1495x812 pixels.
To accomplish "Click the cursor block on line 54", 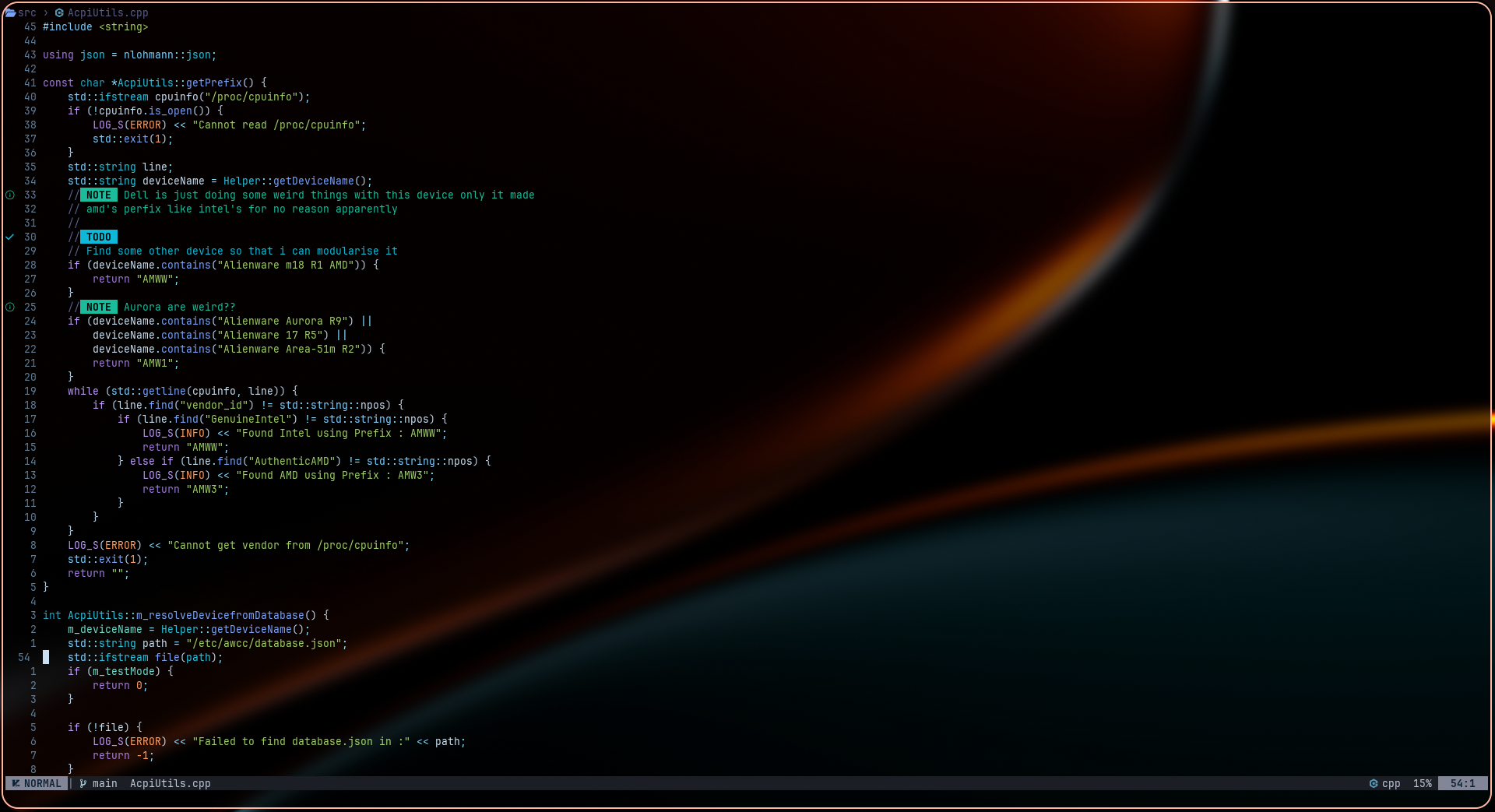I will pos(46,658).
